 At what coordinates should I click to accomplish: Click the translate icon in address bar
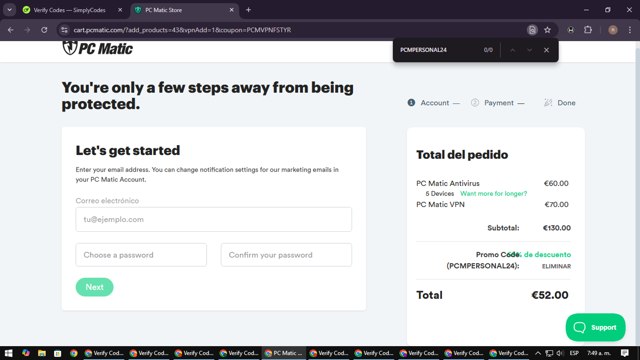(x=532, y=30)
